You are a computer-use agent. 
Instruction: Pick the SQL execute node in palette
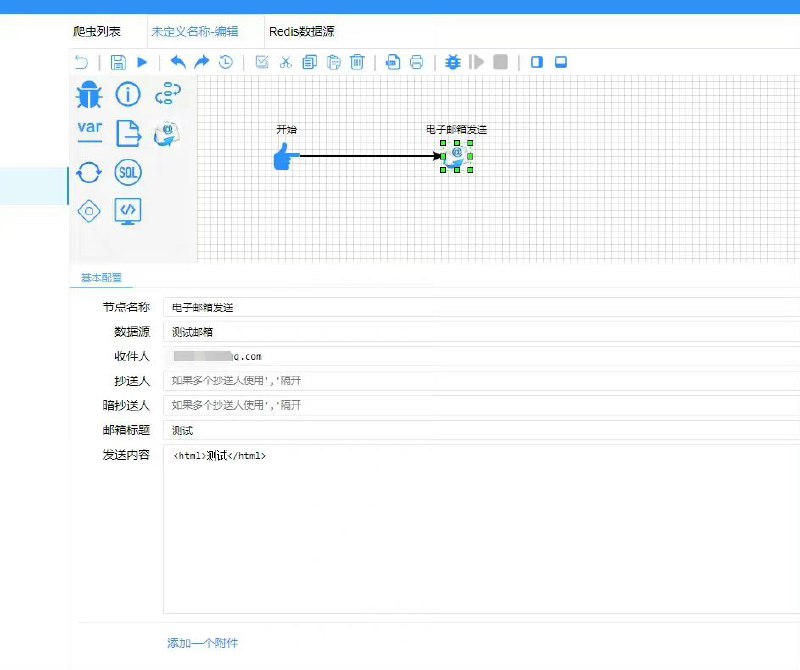point(128,172)
